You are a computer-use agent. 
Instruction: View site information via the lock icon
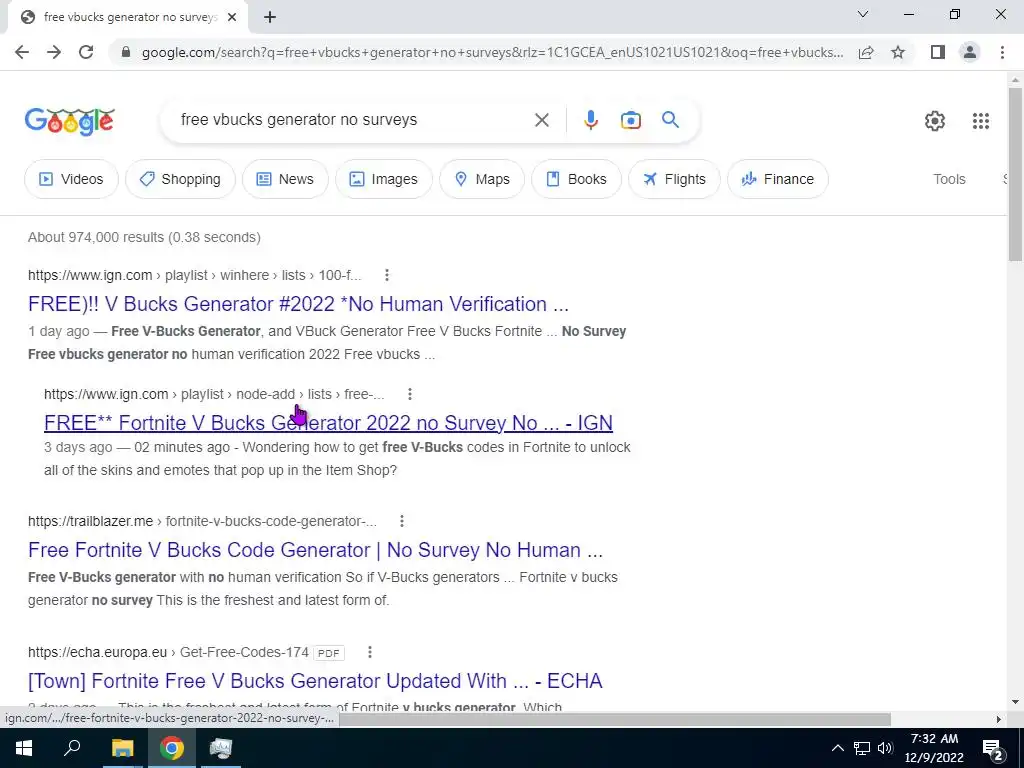pos(126,52)
